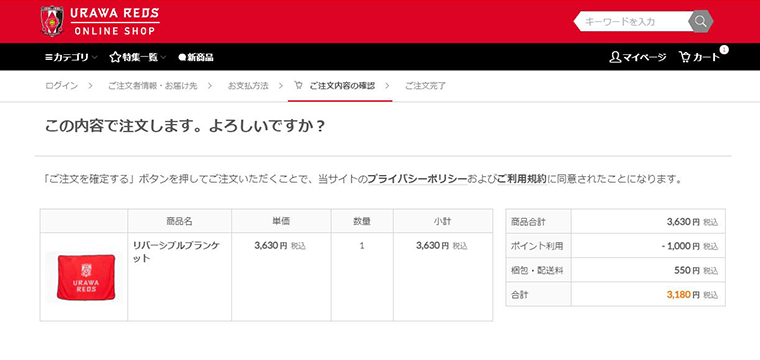
Task: Open the ご利用規約 link
Action: pos(522,179)
